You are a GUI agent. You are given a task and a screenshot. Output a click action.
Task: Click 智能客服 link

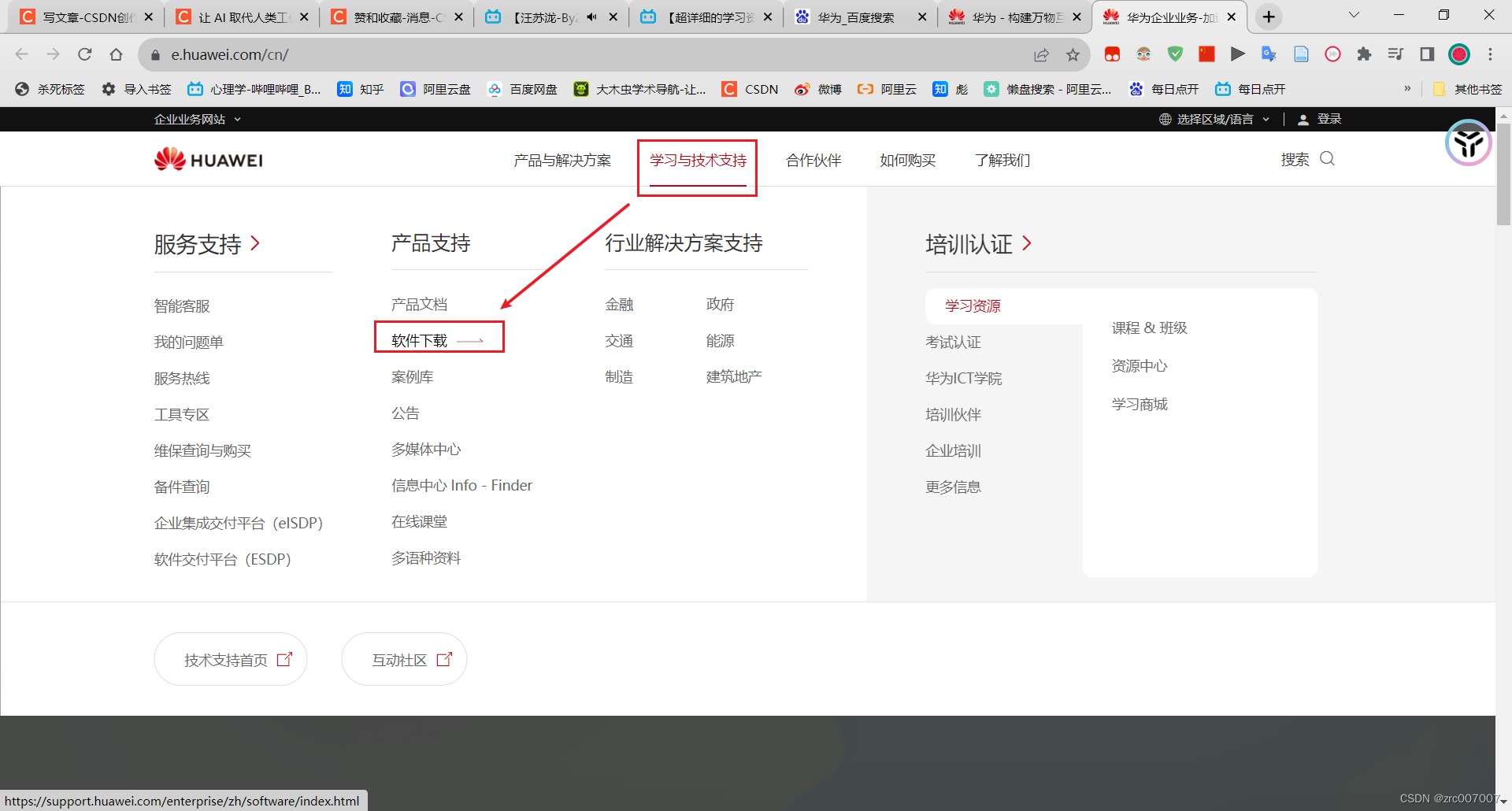pyautogui.click(x=182, y=306)
